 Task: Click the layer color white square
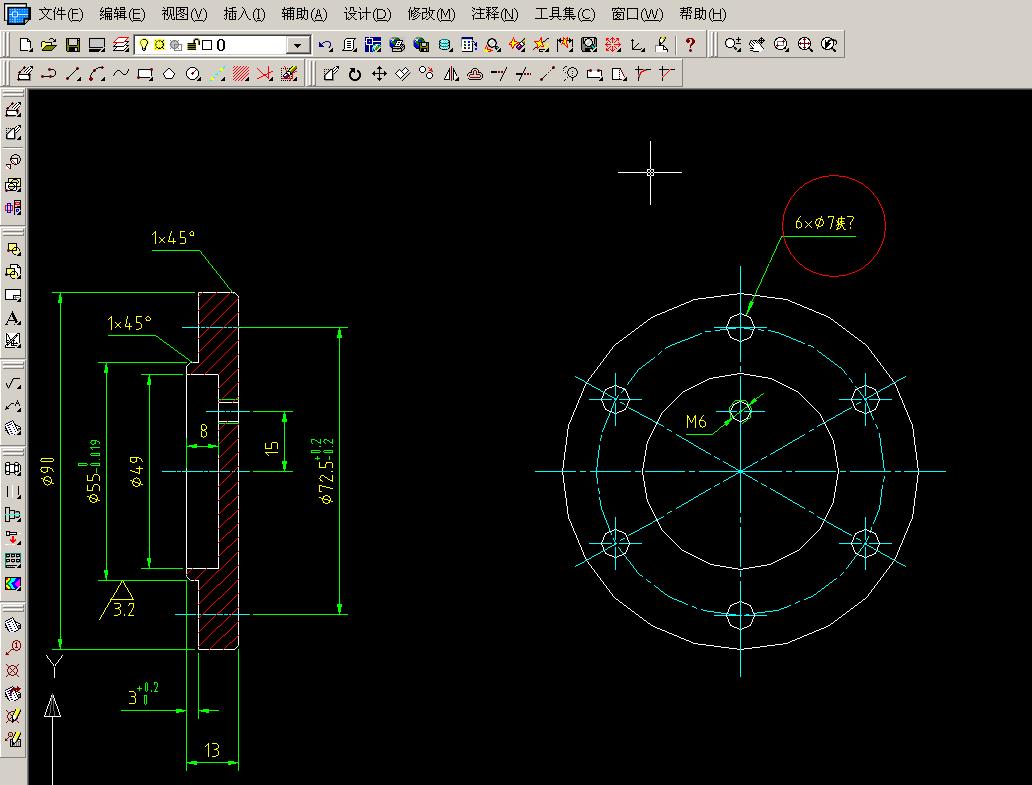(x=207, y=45)
